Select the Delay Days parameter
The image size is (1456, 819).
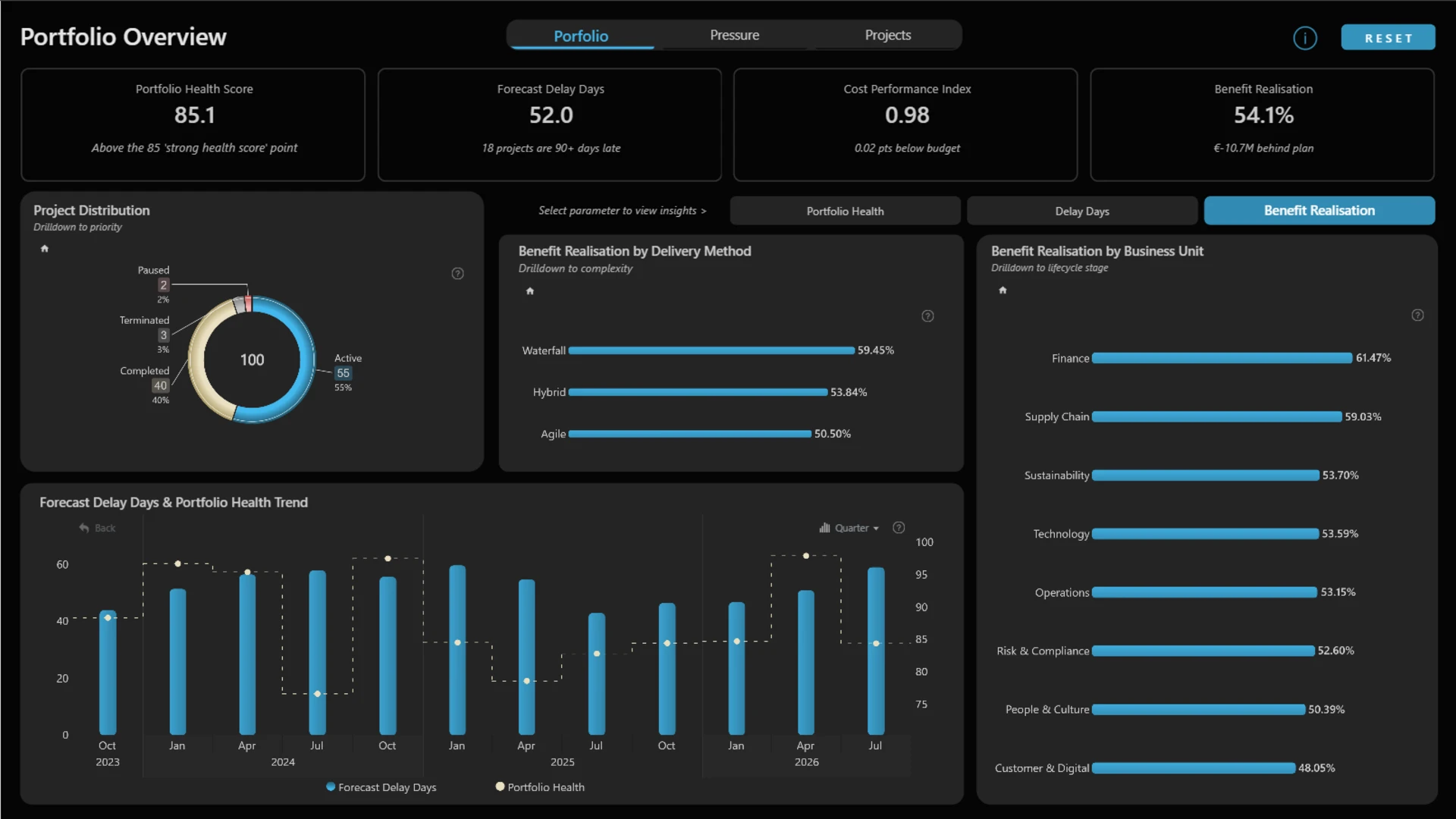tap(1082, 211)
